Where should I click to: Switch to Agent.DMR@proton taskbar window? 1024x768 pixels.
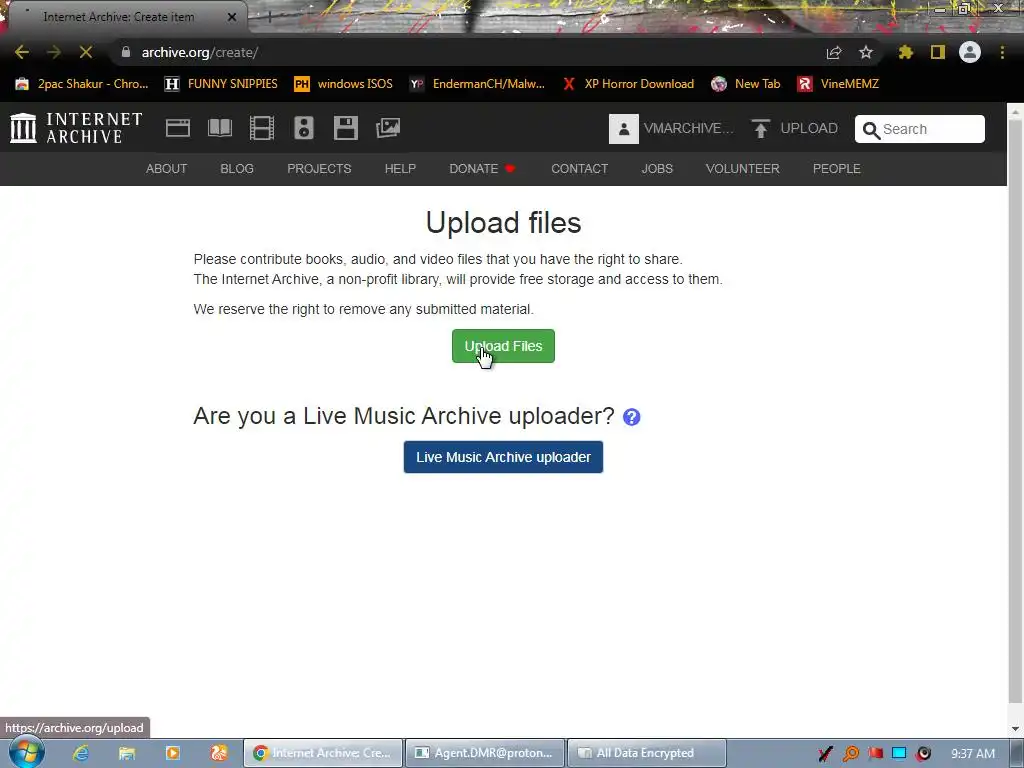tap(484, 753)
